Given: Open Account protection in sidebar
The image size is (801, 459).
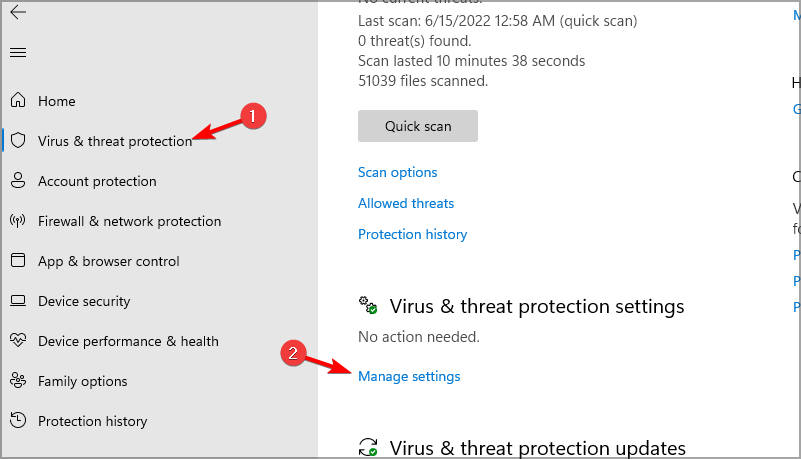Looking at the screenshot, I should pyautogui.click(x=97, y=181).
